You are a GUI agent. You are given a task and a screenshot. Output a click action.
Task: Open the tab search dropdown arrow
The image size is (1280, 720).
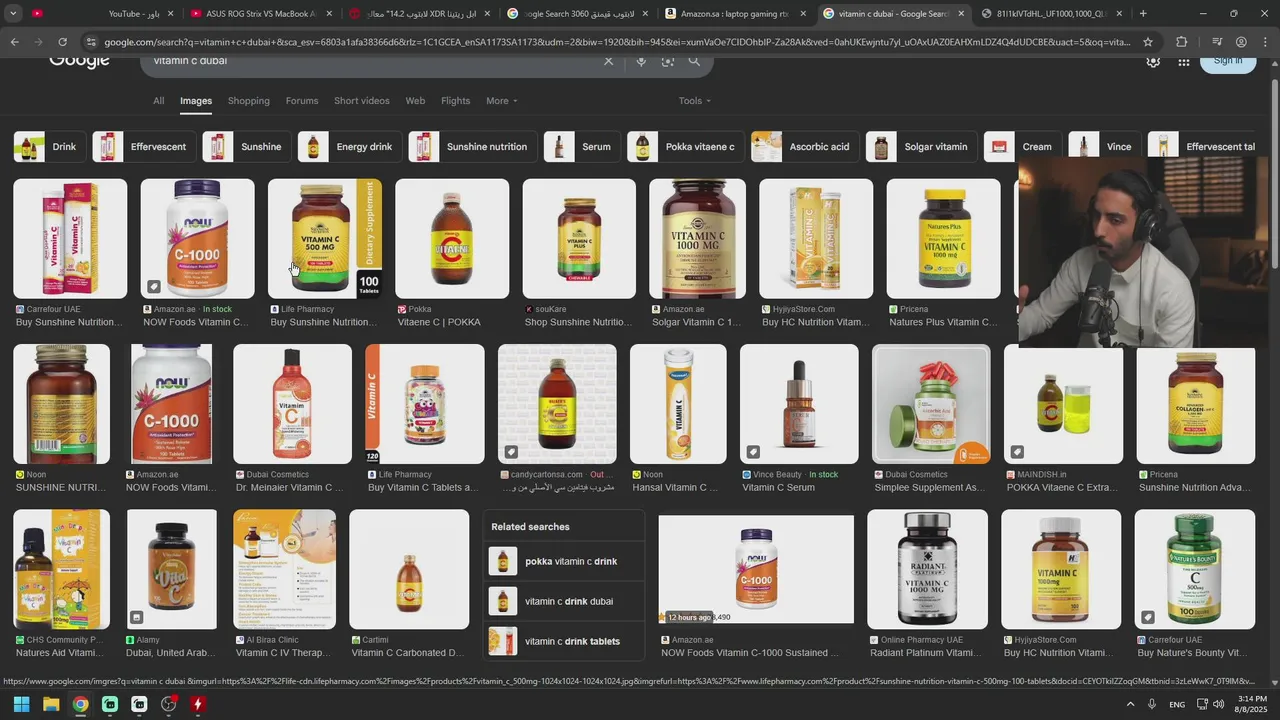(x=13, y=14)
